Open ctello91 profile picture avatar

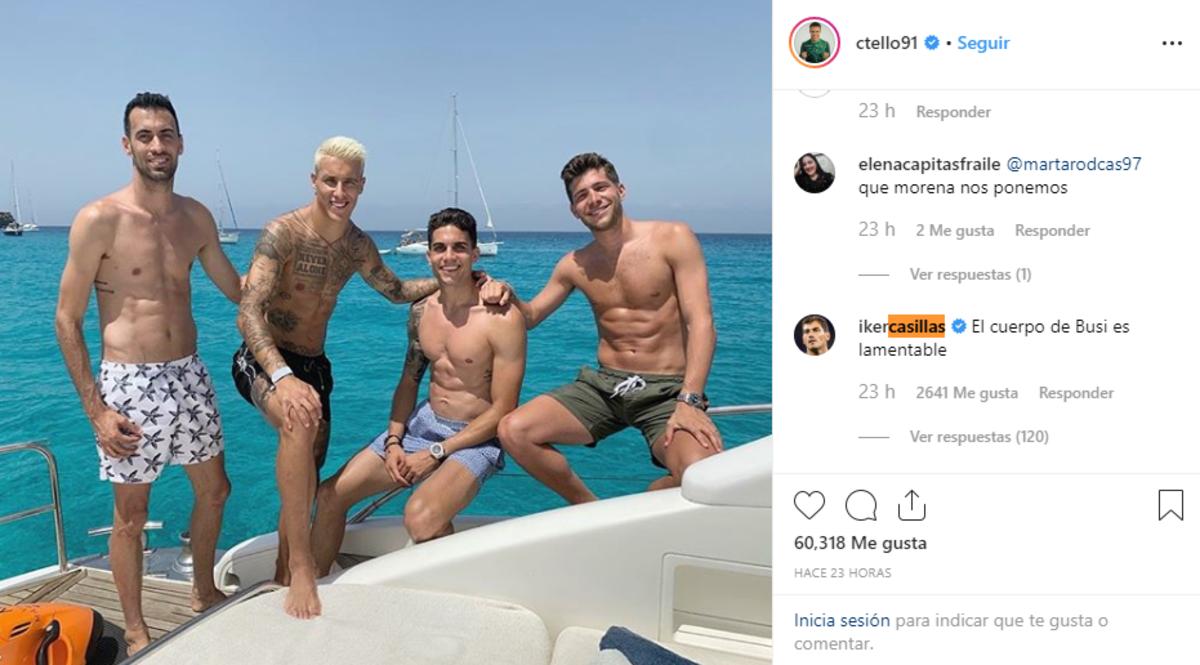click(x=814, y=43)
